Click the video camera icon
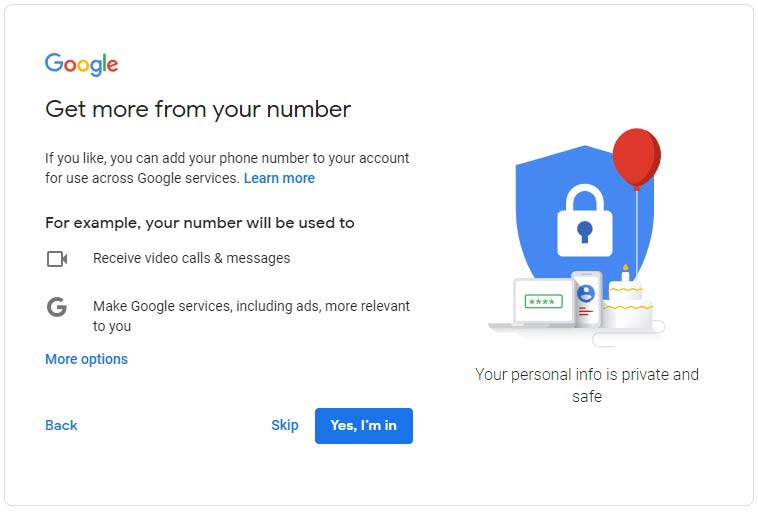This screenshot has height=513, width=758. [57, 259]
